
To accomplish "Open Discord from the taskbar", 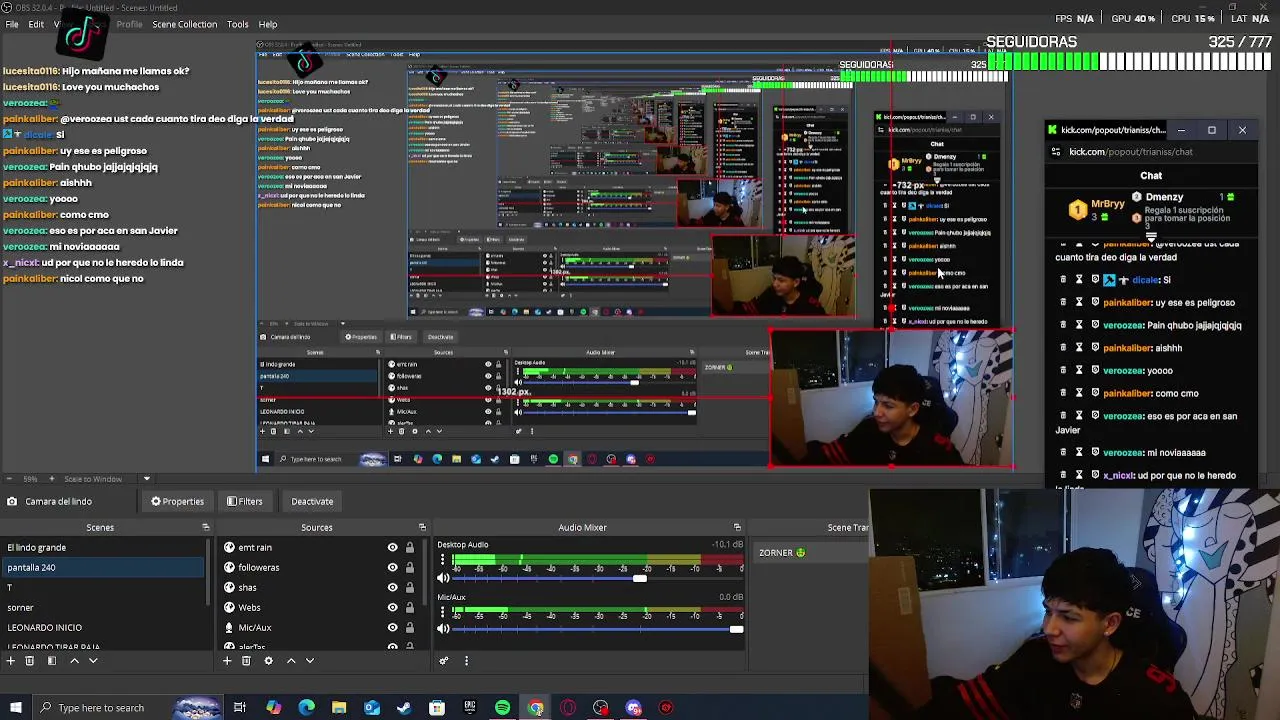I will coord(634,708).
